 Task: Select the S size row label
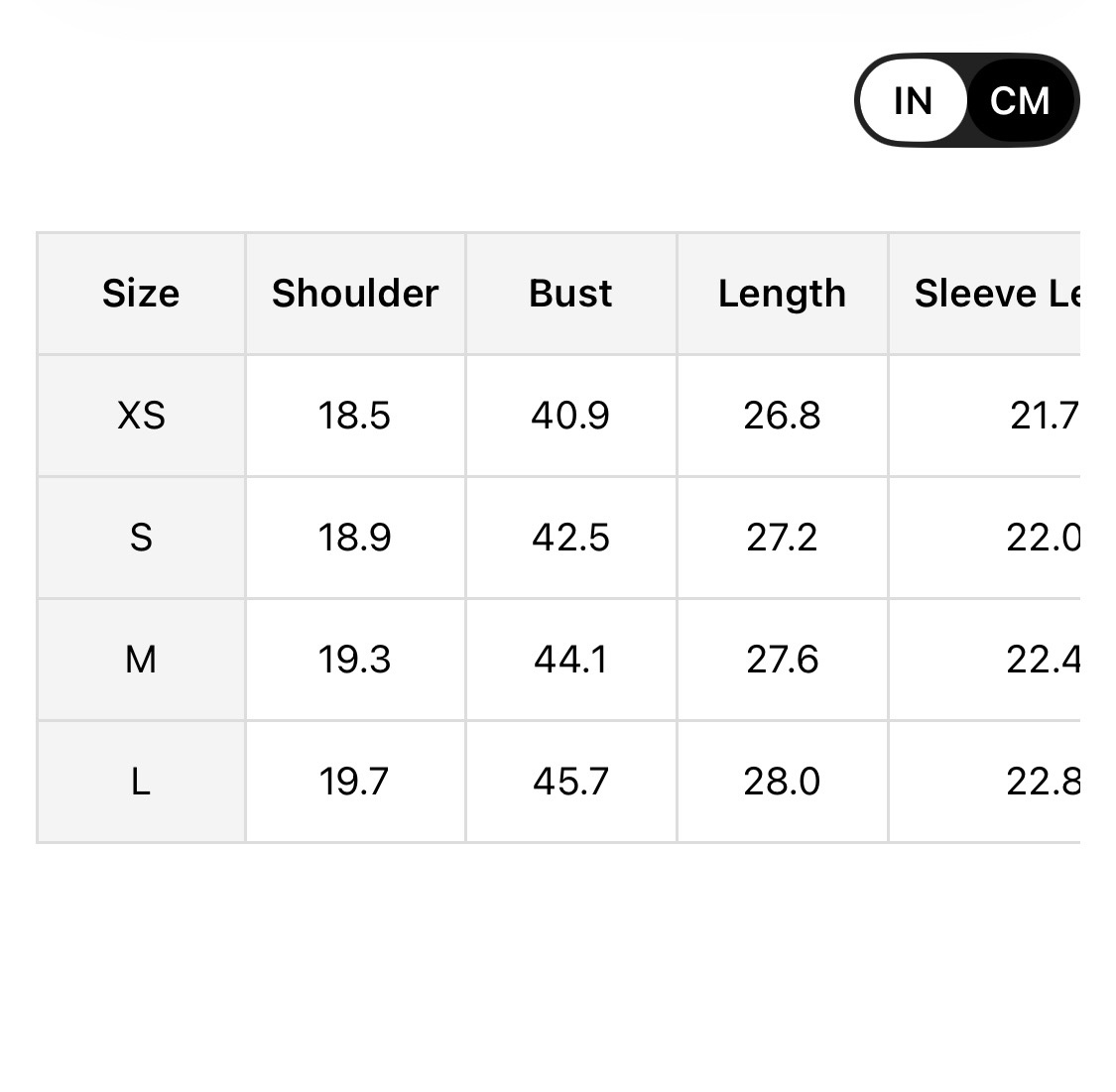(141, 538)
